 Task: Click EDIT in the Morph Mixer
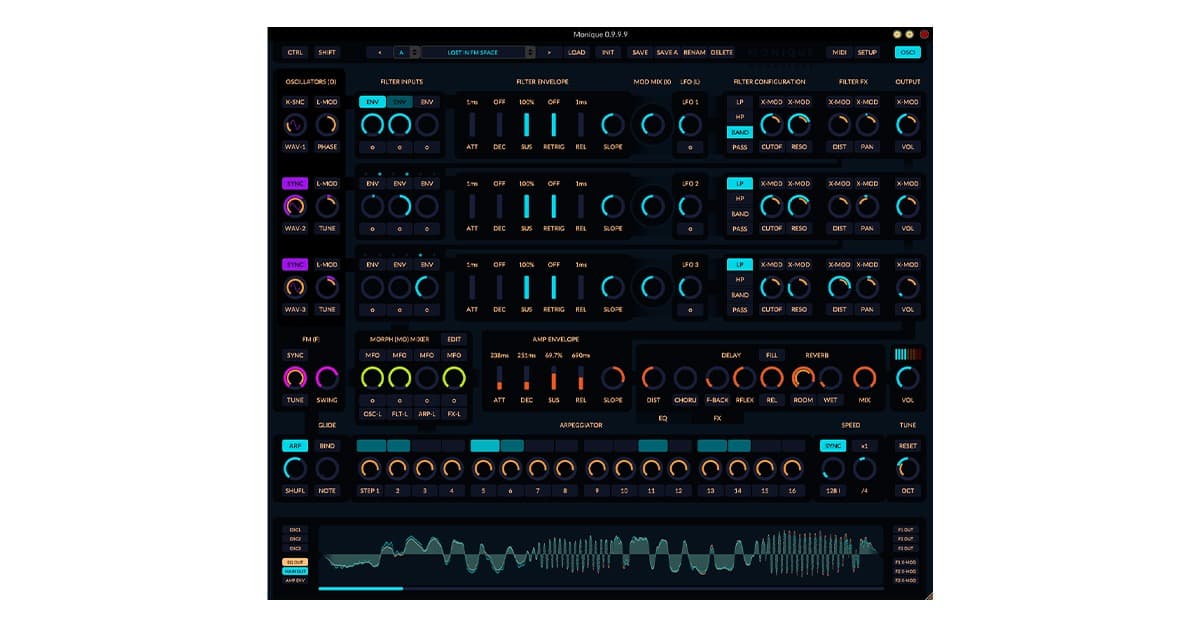point(454,340)
